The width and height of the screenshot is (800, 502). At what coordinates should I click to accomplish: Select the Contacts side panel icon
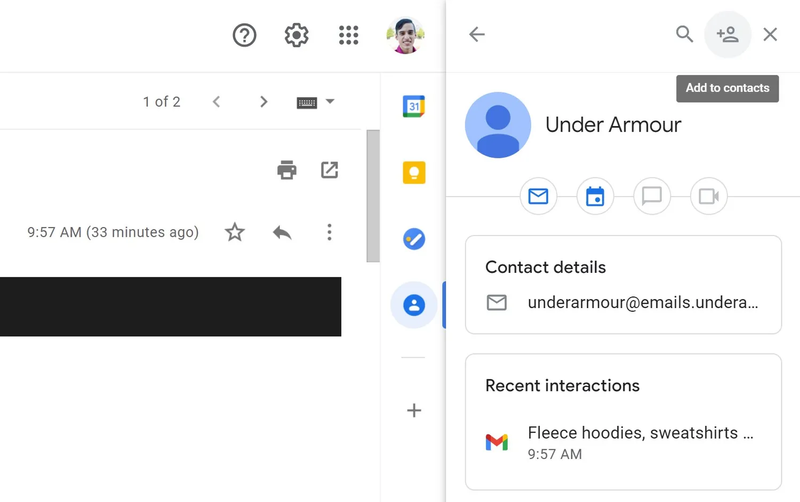coord(414,305)
